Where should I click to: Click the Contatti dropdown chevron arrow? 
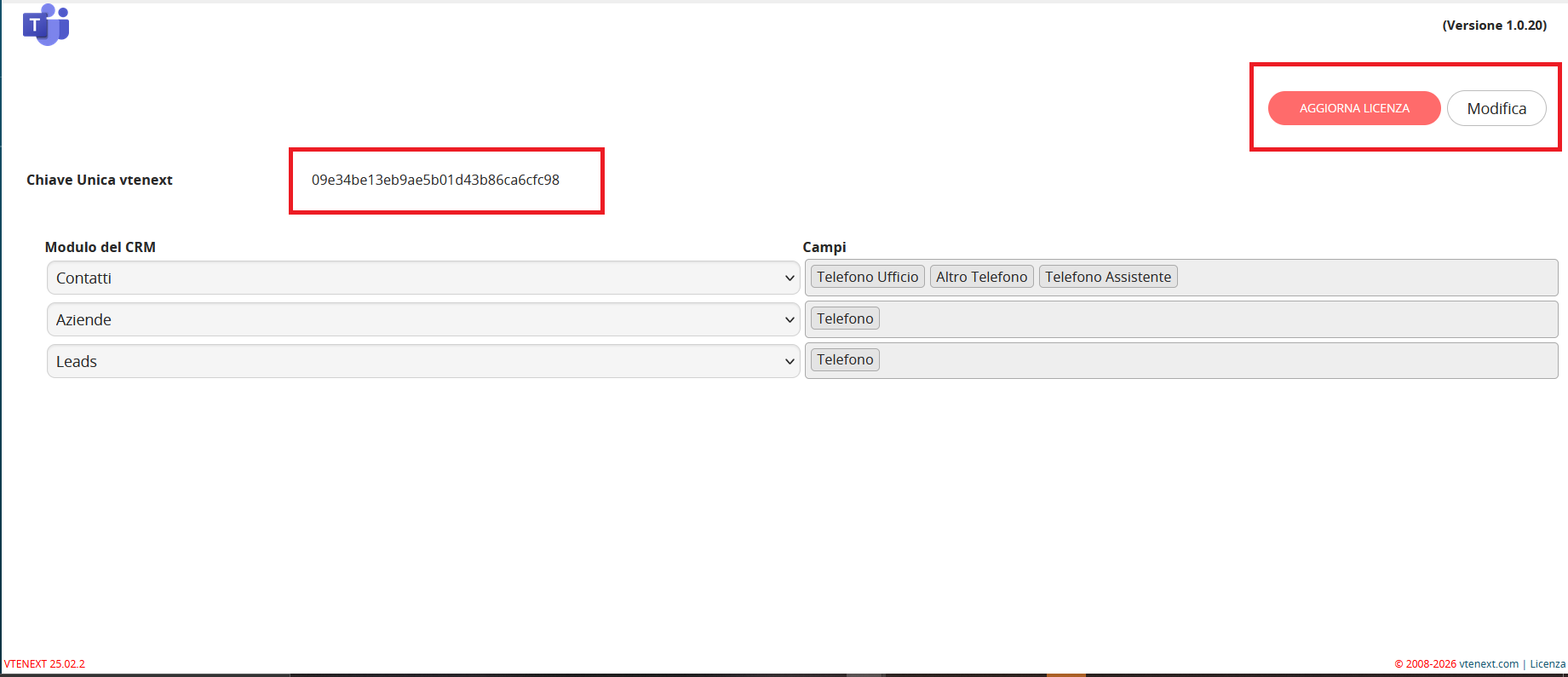pyautogui.click(x=790, y=278)
